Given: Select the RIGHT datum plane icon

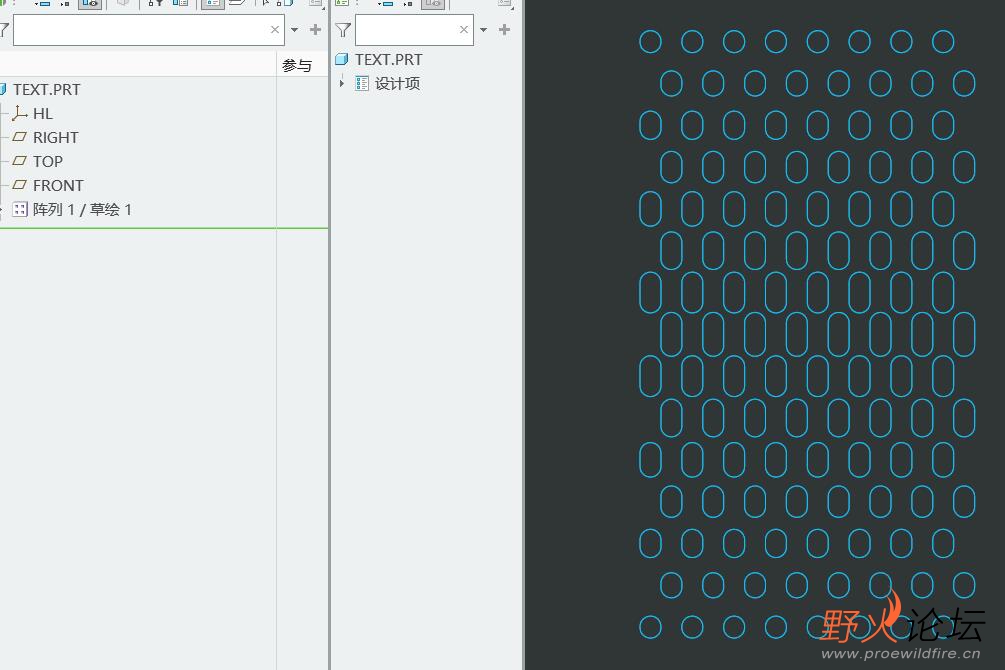Looking at the screenshot, I should (20, 137).
